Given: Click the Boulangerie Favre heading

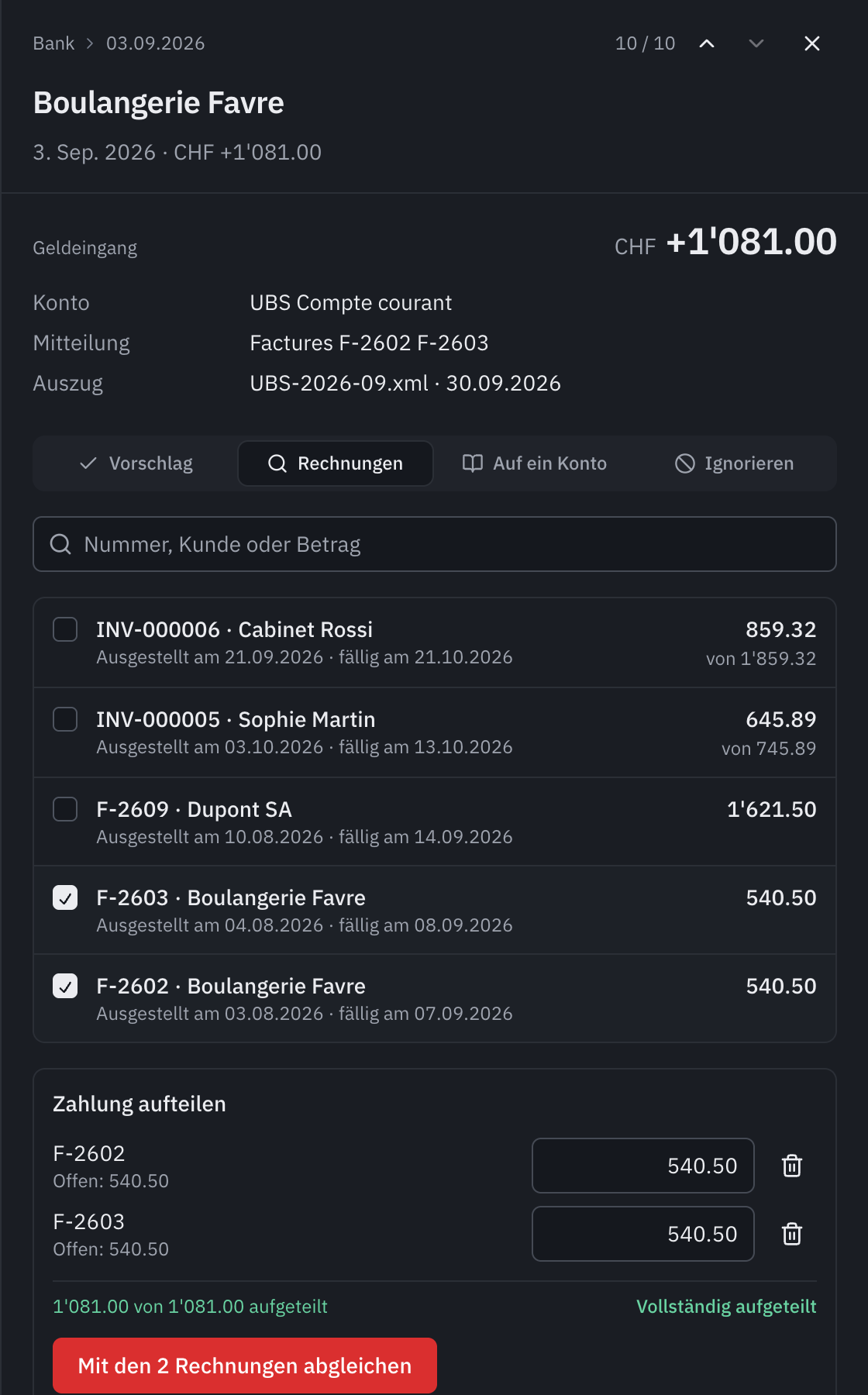Looking at the screenshot, I should (159, 103).
